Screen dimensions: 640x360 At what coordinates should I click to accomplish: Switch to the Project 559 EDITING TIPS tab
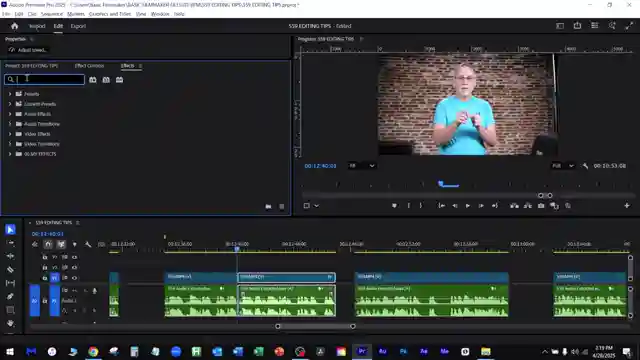pos(31,66)
